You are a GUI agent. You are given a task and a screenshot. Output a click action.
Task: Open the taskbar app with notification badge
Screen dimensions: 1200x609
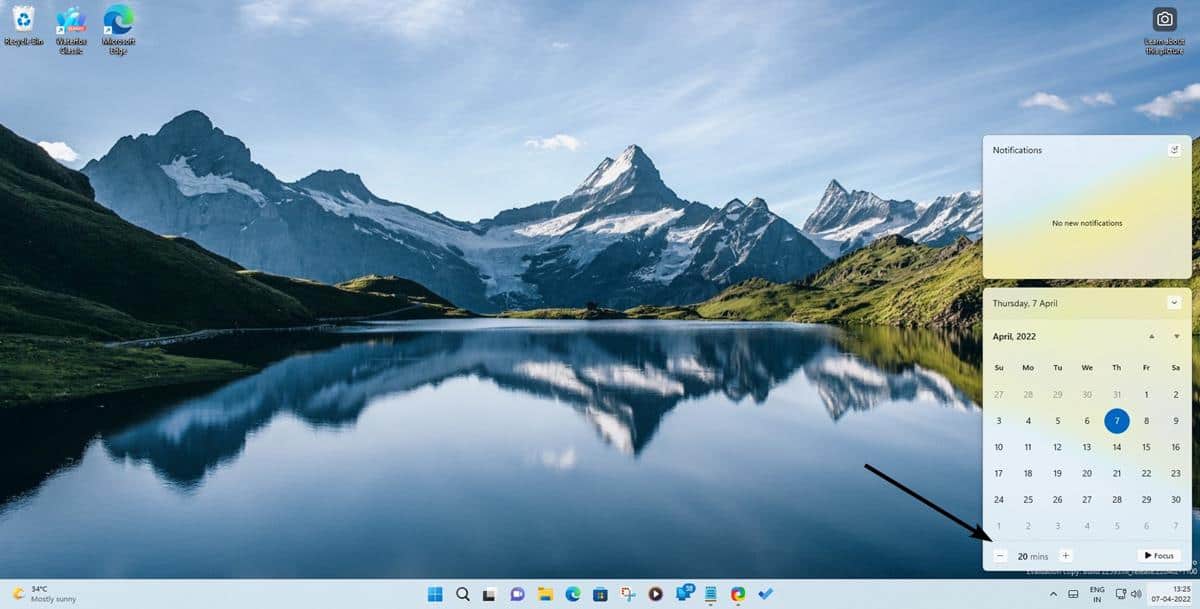click(684, 593)
